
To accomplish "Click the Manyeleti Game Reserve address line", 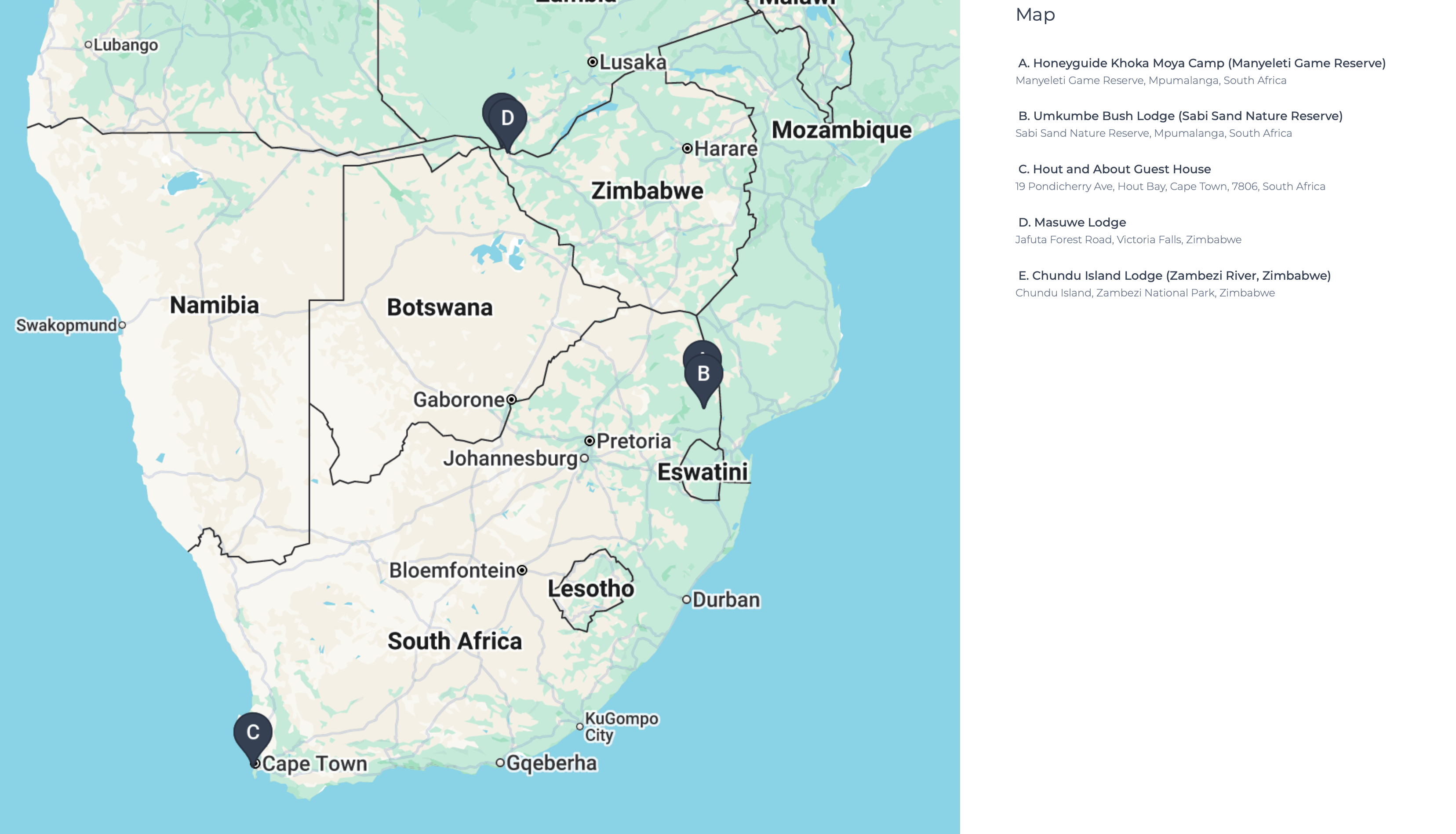I will (x=1150, y=80).
